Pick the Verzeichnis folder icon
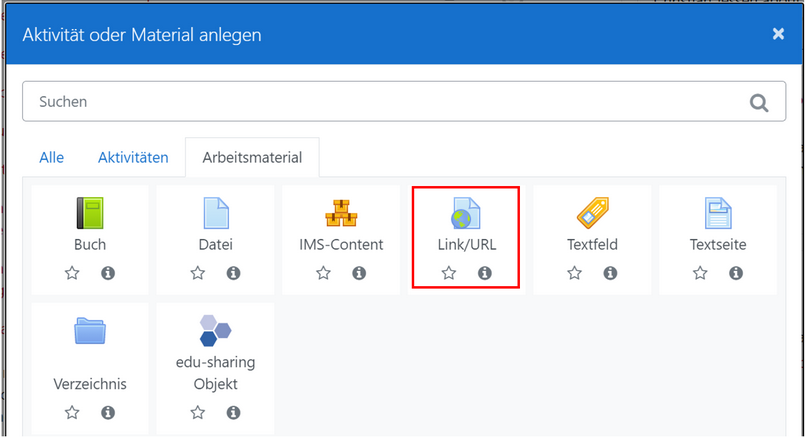 pyautogui.click(x=90, y=331)
